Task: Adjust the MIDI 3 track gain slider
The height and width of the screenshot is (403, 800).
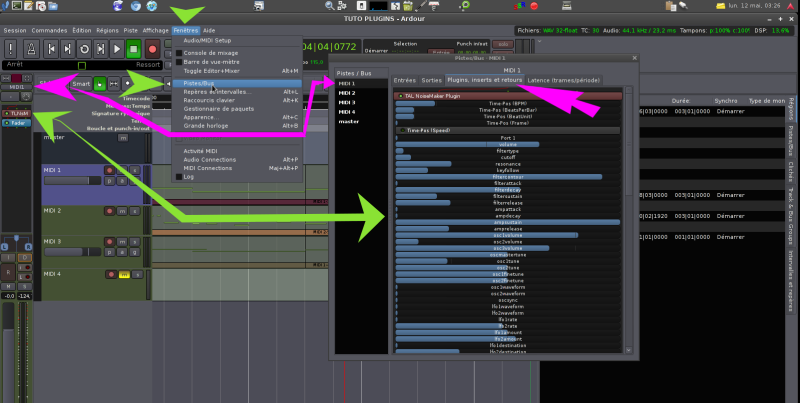Action: 72,252
